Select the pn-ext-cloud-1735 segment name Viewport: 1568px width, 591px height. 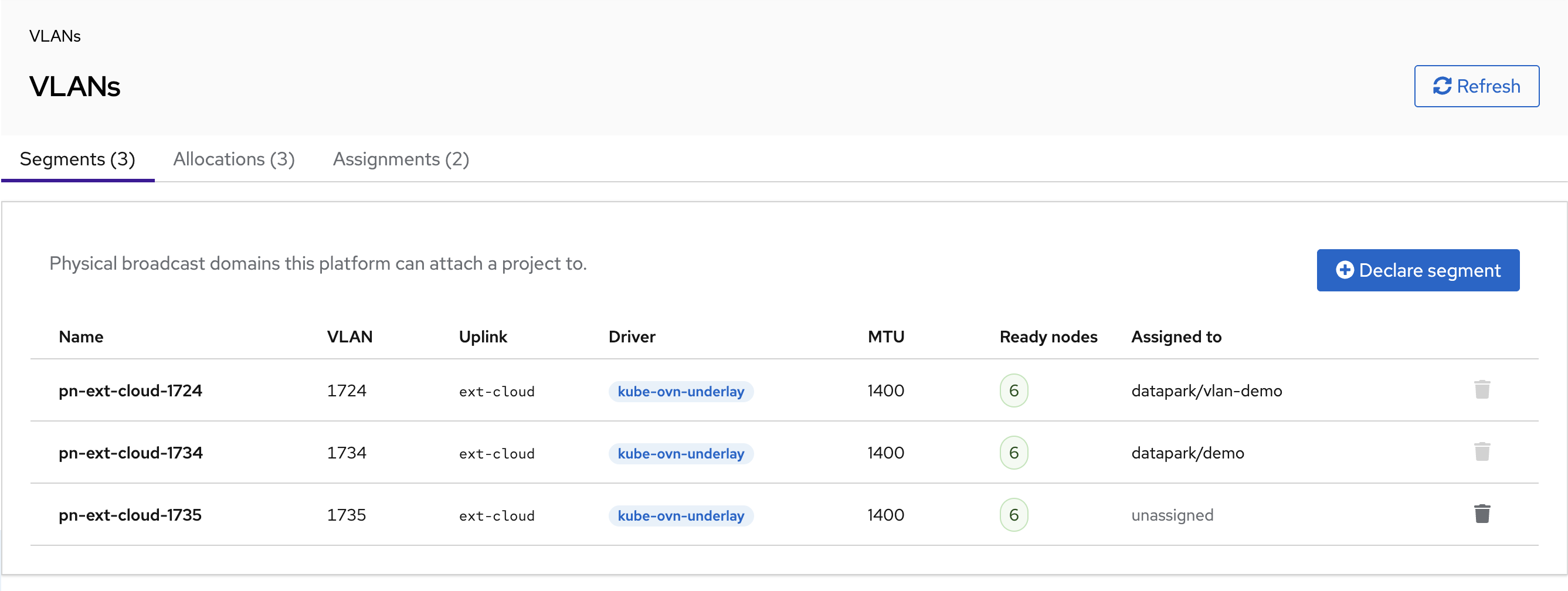130,515
